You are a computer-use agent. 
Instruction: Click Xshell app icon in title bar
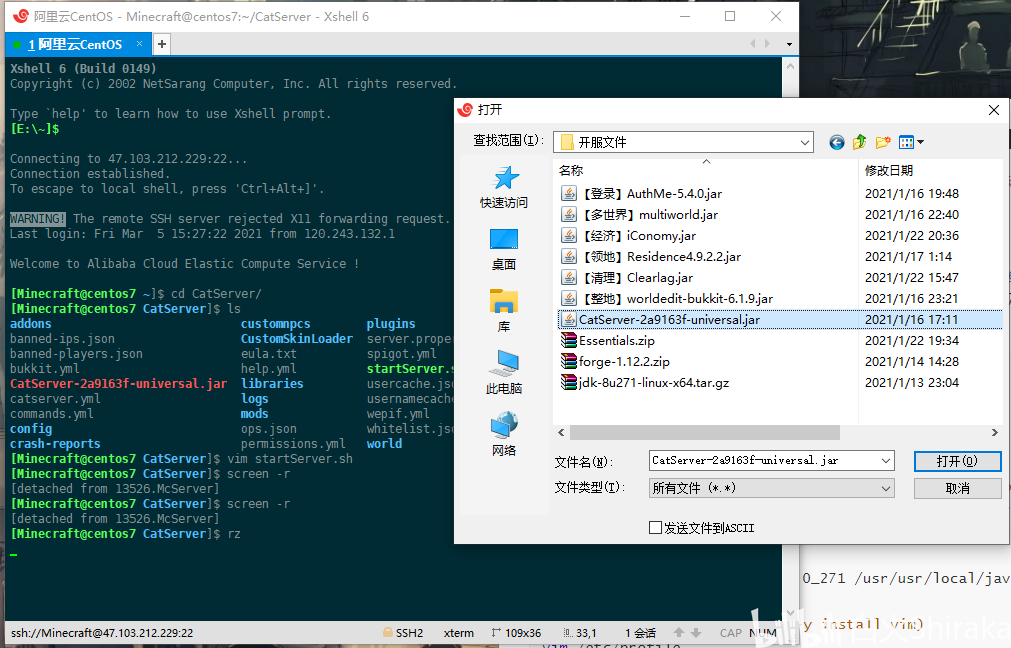pyautogui.click(x=21, y=16)
